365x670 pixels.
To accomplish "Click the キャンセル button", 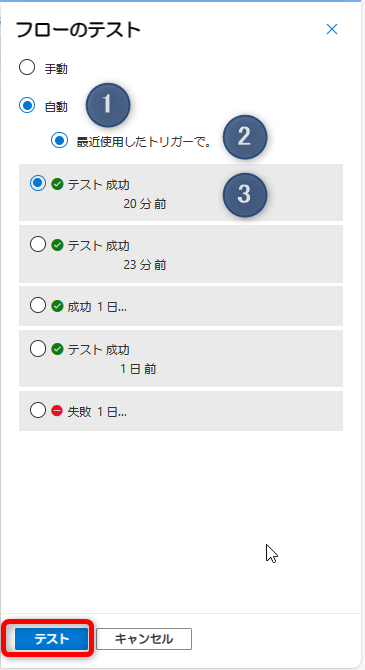I will point(144,639).
